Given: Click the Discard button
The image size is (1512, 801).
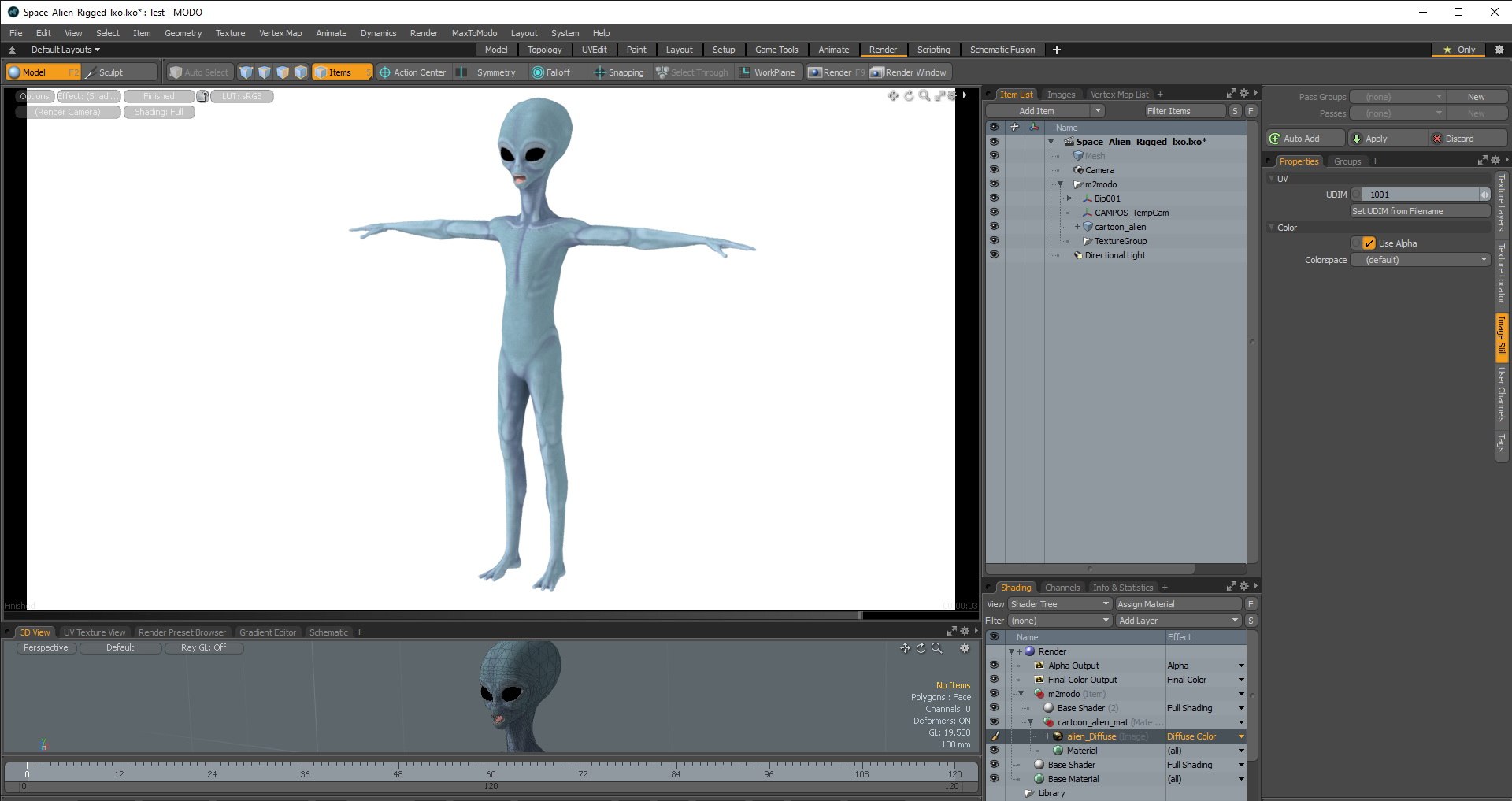Looking at the screenshot, I should [x=1468, y=139].
